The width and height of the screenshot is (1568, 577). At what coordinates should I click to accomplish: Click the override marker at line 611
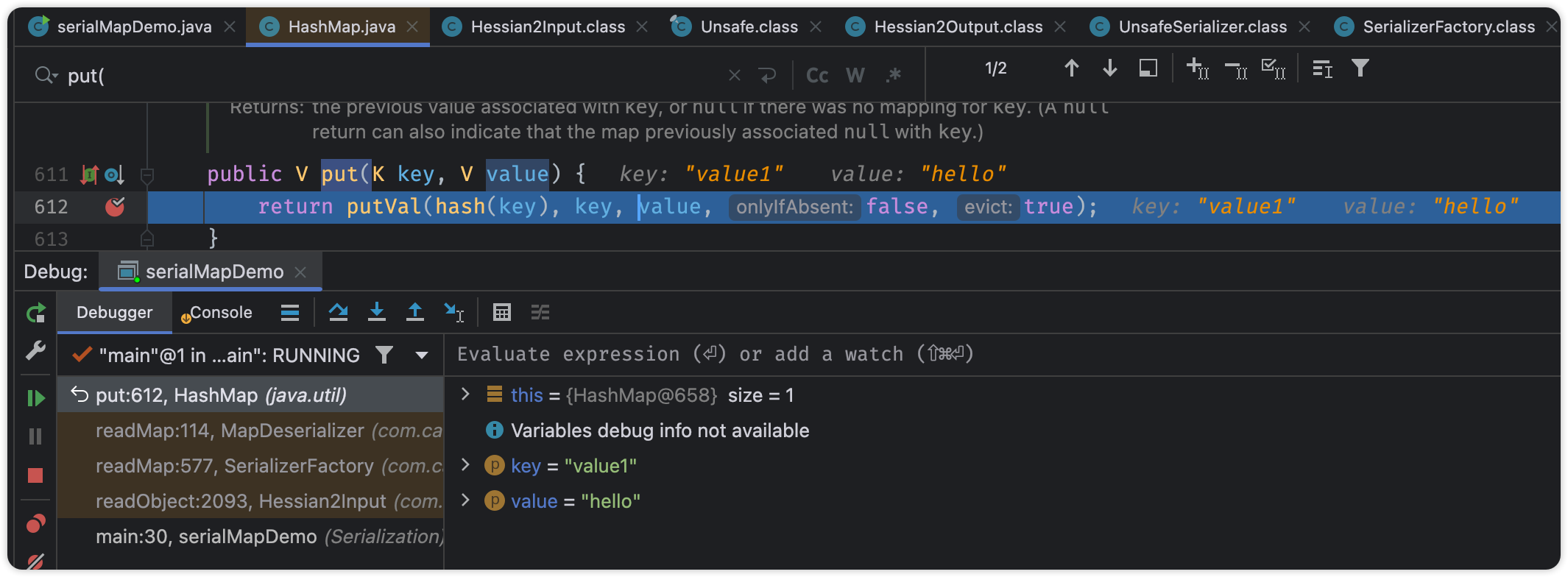point(90,174)
